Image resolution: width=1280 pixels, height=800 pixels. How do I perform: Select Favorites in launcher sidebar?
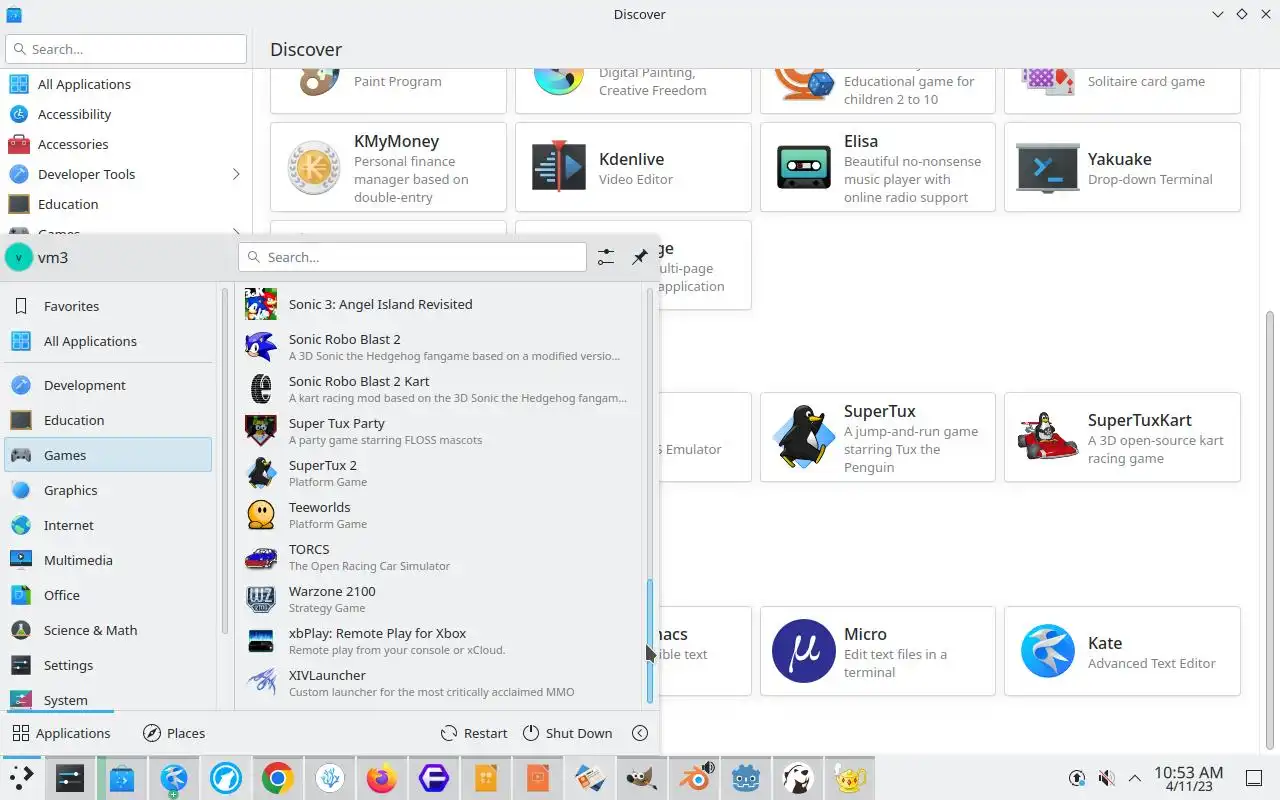point(108,306)
